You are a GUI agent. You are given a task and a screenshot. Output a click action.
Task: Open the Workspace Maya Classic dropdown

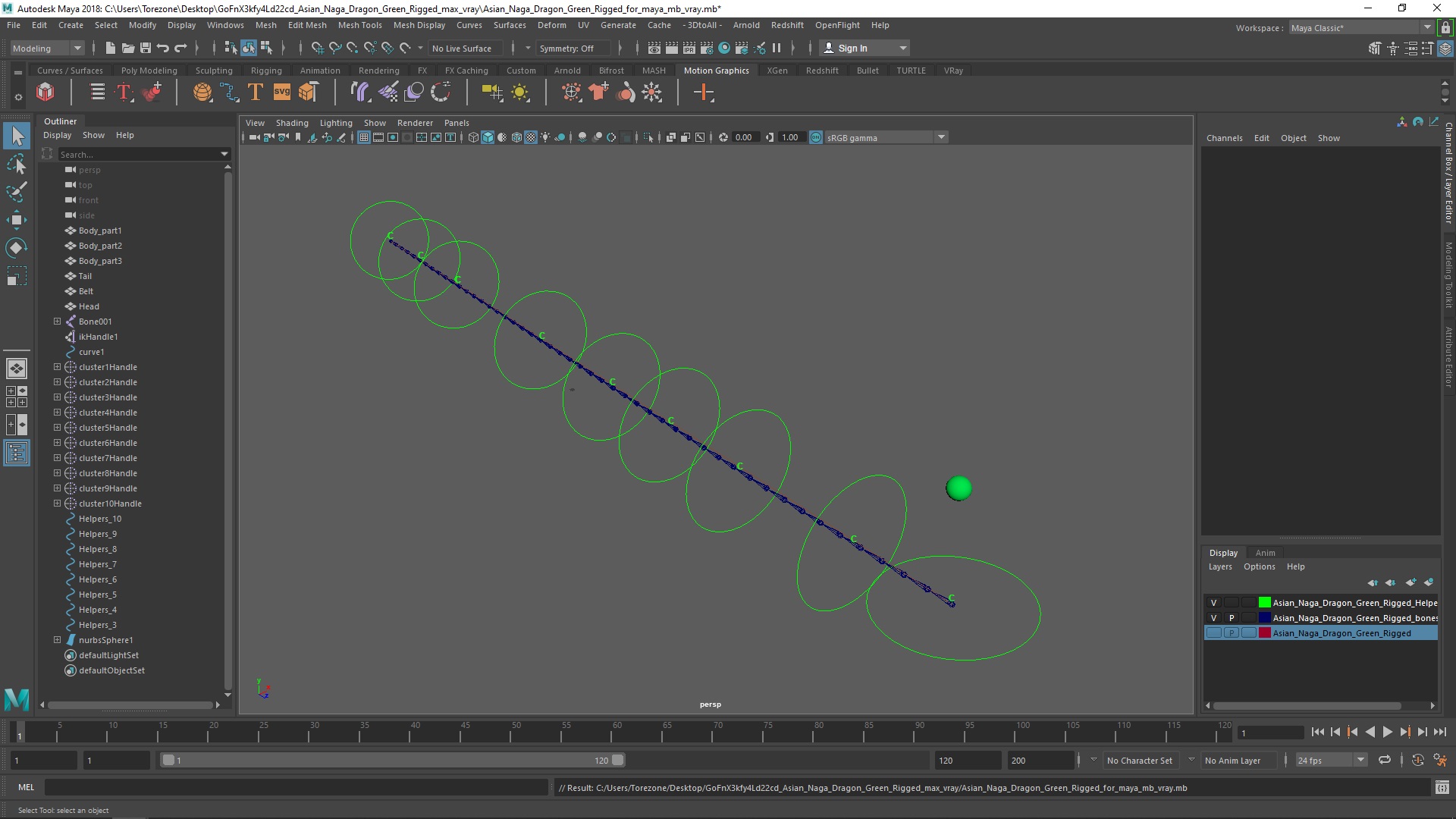point(1361,28)
